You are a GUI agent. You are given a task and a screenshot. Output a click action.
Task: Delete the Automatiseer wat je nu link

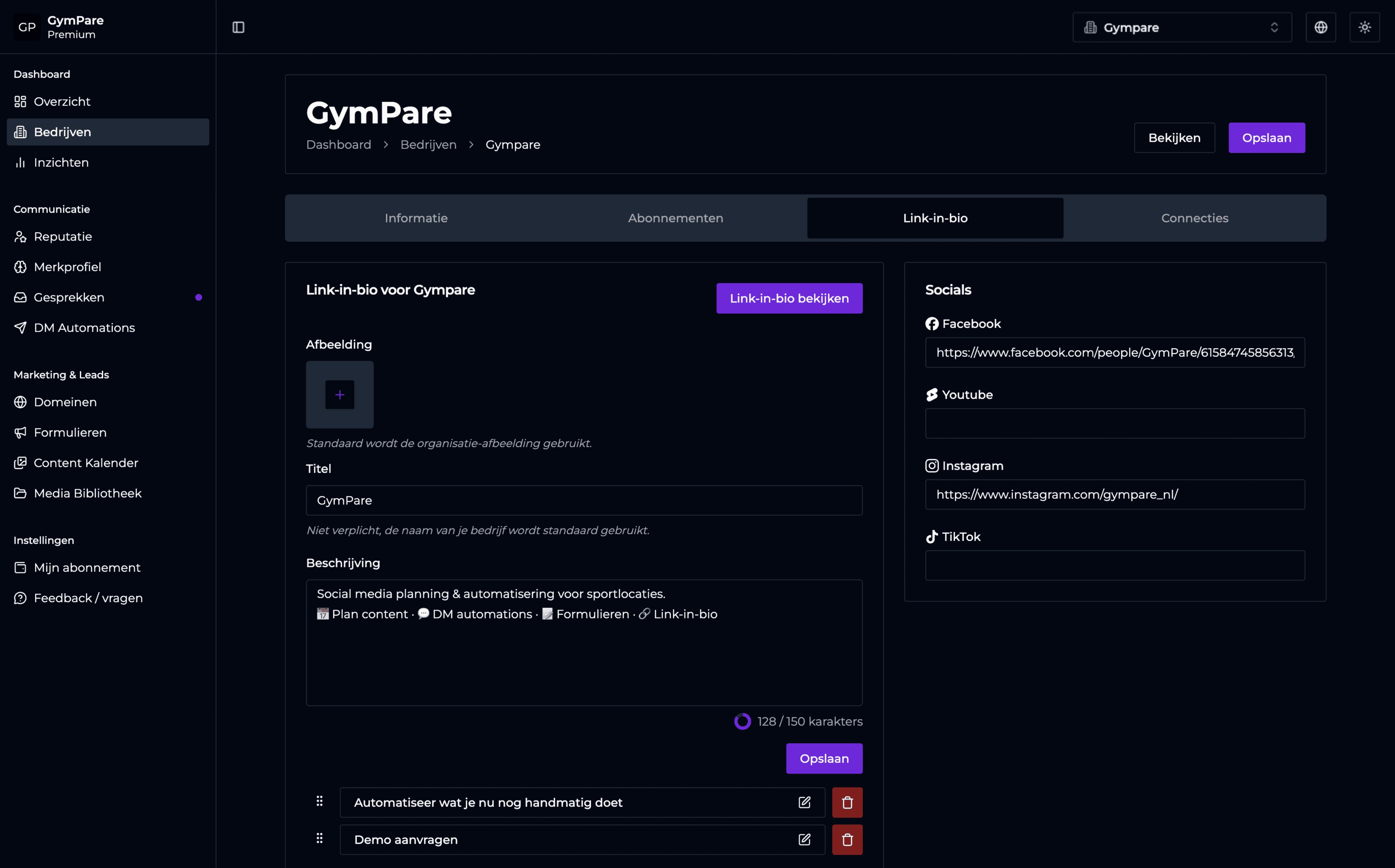847,803
